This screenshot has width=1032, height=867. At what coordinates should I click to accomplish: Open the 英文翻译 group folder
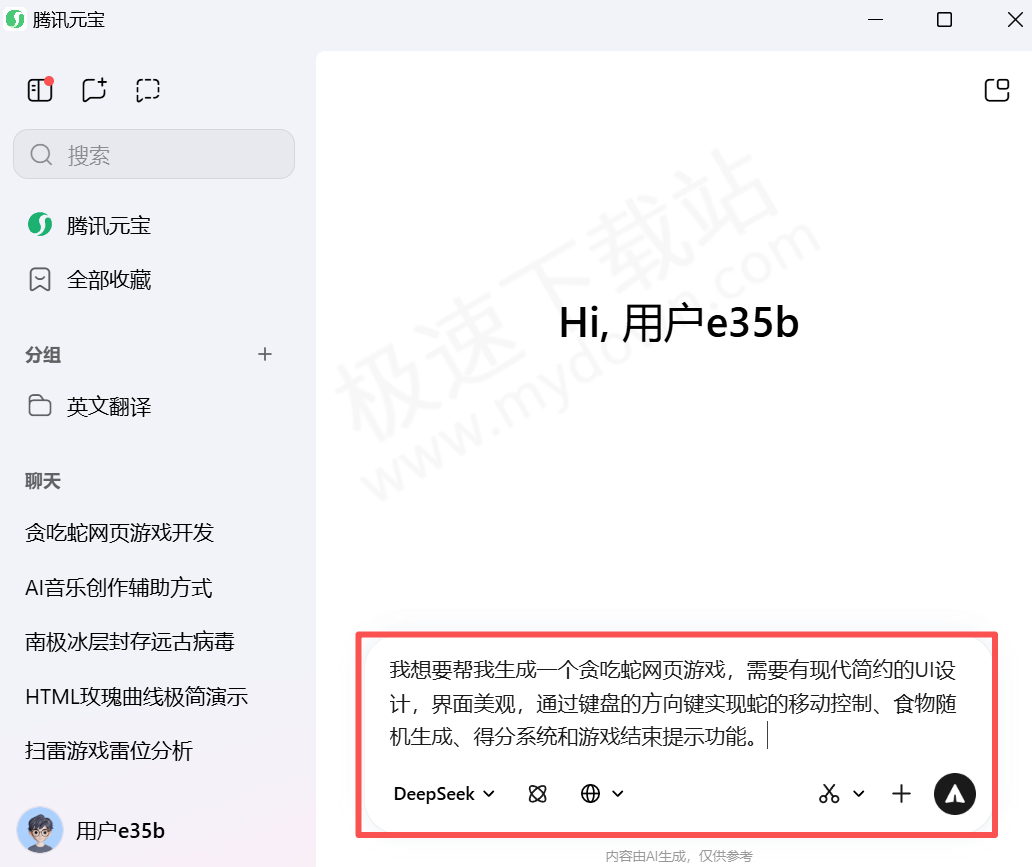point(108,406)
